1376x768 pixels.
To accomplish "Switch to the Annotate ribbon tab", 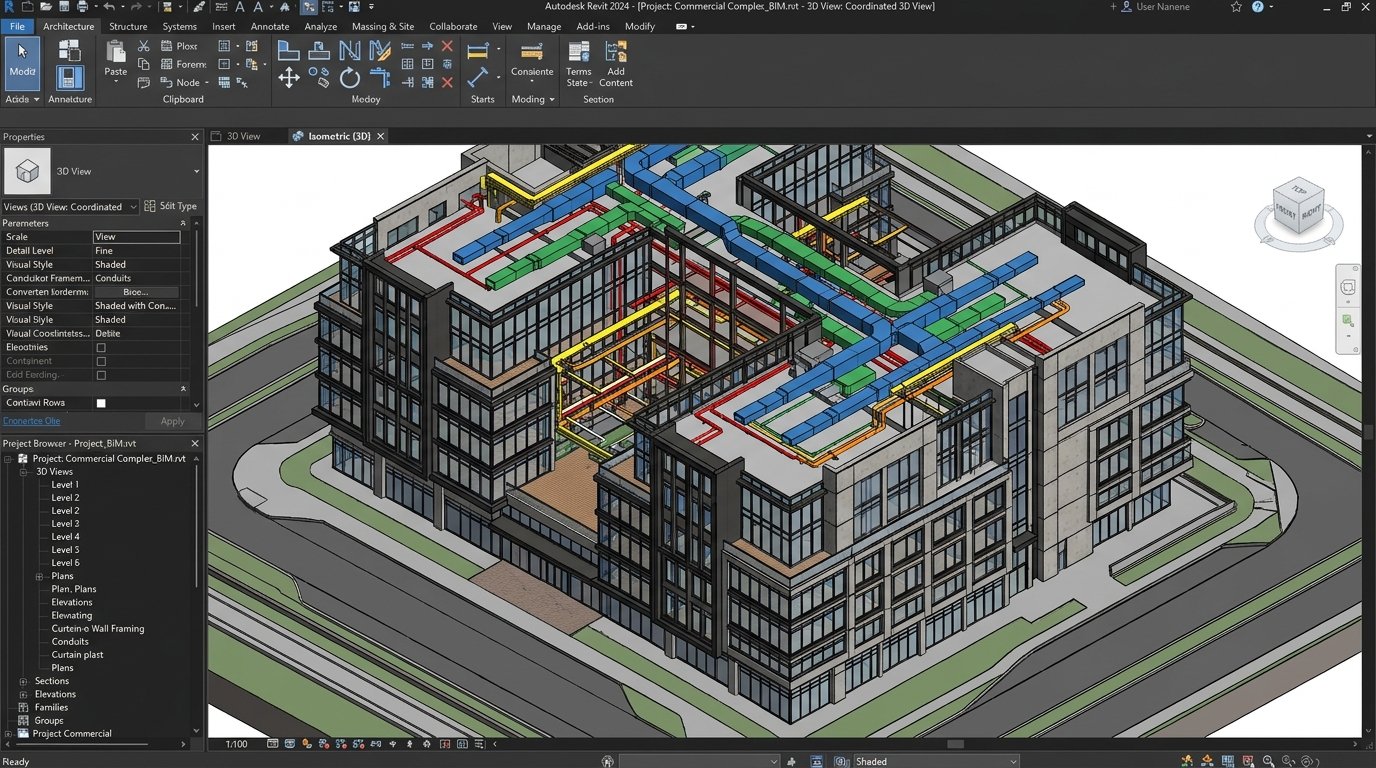I will pyautogui.click(x=270, y=27).
